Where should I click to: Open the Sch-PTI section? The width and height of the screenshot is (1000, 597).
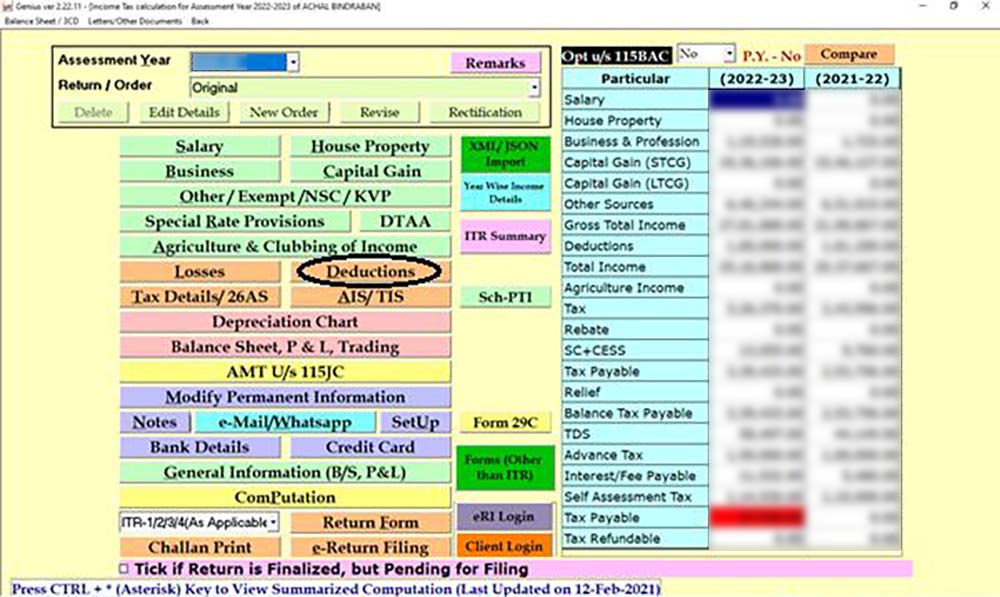(505, 296)
